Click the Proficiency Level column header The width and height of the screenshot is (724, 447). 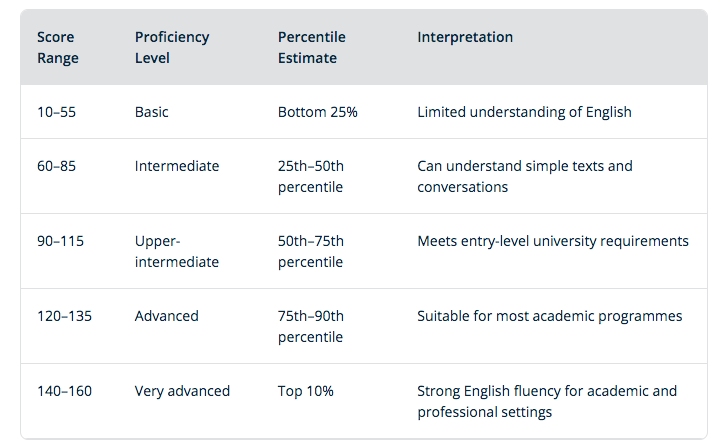pos(172,47)
